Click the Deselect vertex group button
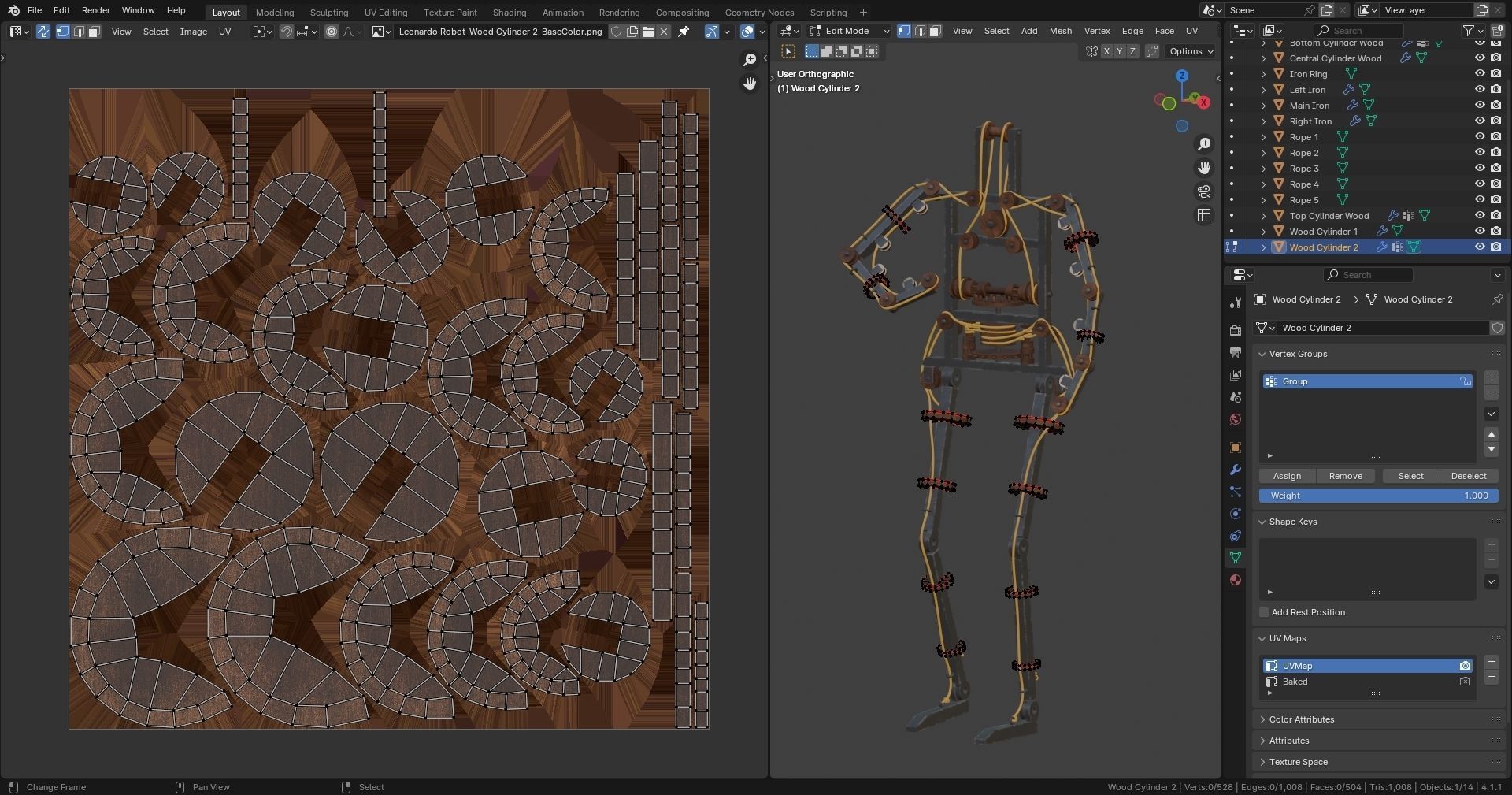 [x=1469, y=476]
